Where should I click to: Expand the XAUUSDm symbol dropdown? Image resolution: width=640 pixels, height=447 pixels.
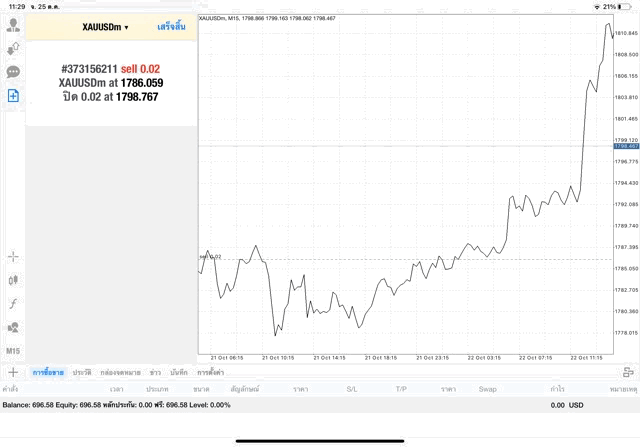click(x=105, y=27)
